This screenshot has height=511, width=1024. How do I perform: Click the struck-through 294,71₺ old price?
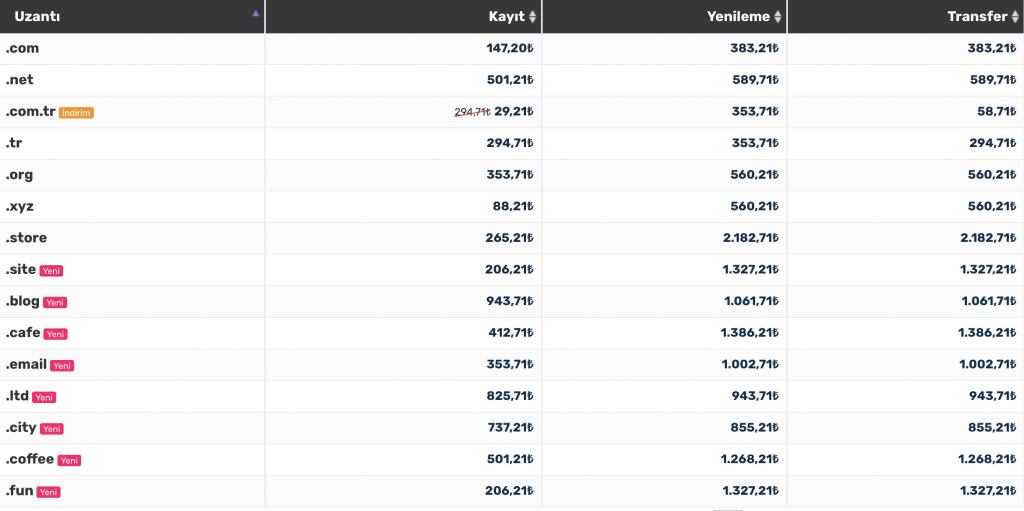(472, 112)
